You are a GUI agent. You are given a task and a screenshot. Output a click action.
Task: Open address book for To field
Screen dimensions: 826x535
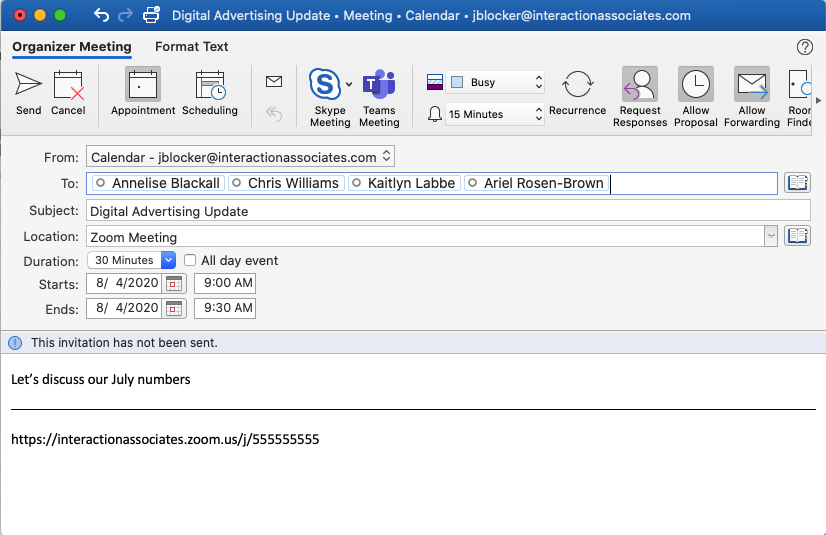click(797, 183)
